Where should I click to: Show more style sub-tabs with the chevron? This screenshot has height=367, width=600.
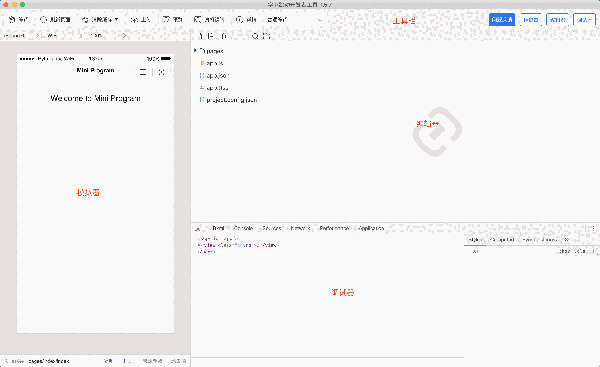click(567, 240)
